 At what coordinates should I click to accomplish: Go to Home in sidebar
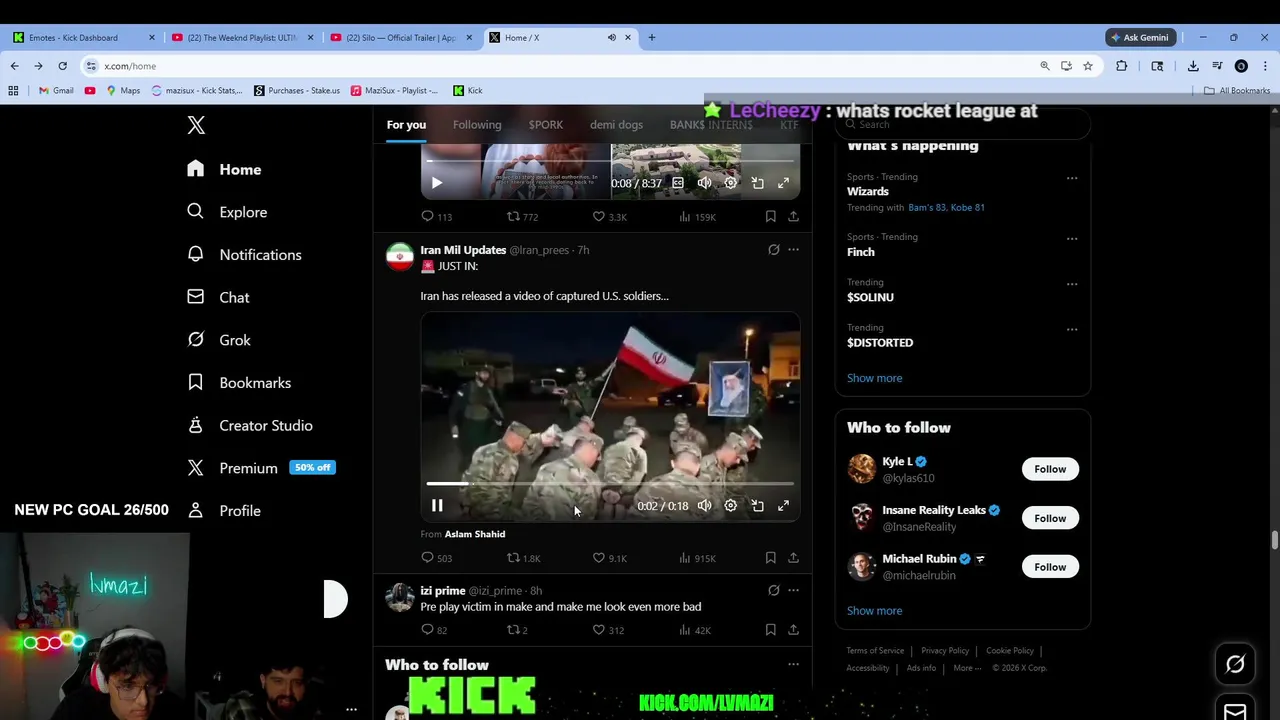[224, 169]
